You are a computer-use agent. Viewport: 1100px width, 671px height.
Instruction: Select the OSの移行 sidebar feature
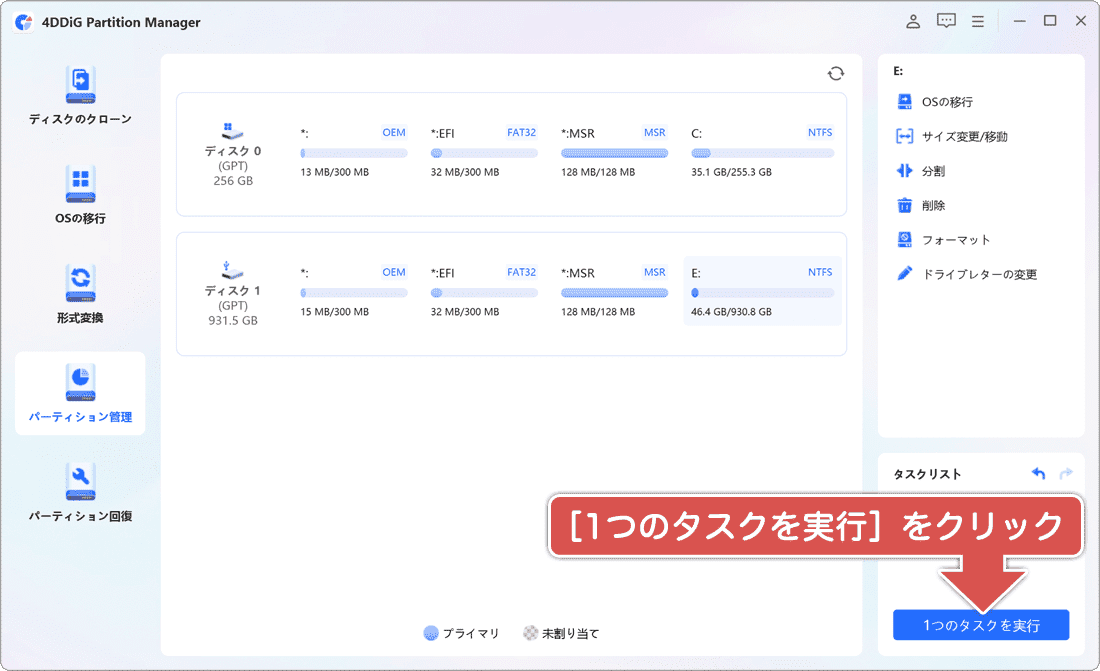pos(80,194)
